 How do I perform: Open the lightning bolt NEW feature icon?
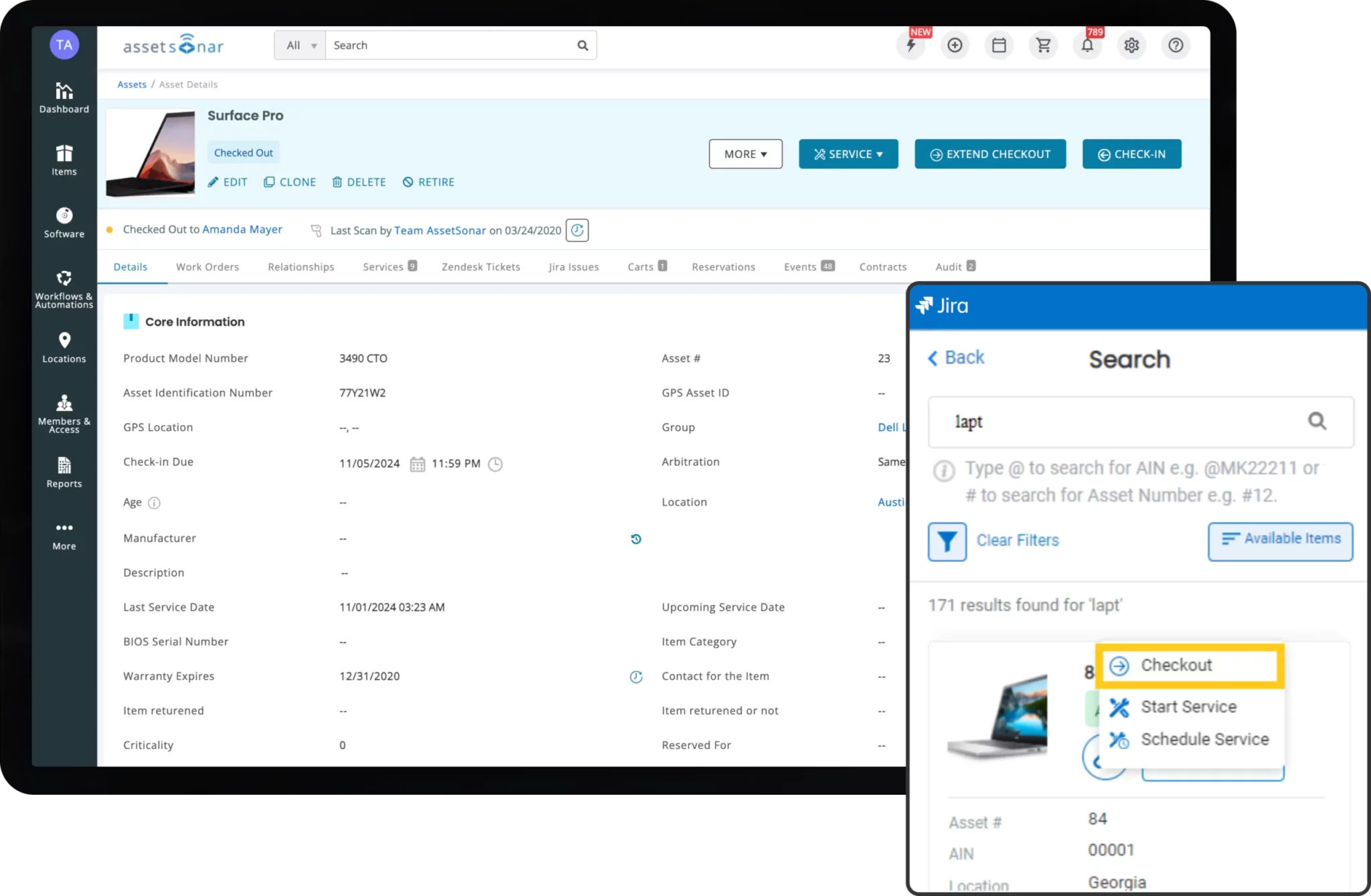click(911, 45)
